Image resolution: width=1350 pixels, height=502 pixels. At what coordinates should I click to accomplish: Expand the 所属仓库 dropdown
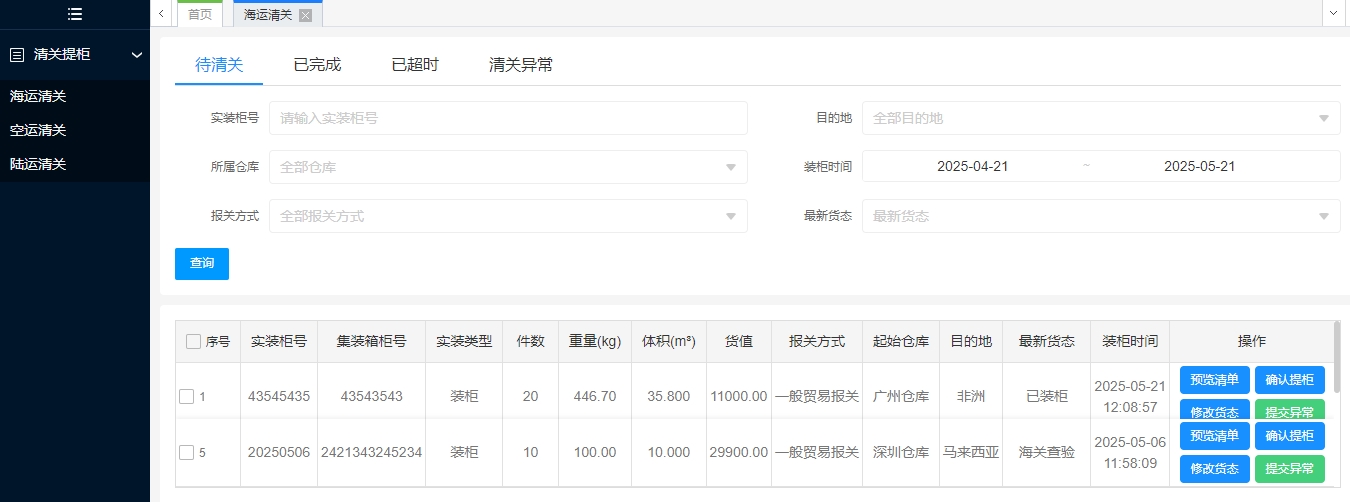[x=508, y=167]
